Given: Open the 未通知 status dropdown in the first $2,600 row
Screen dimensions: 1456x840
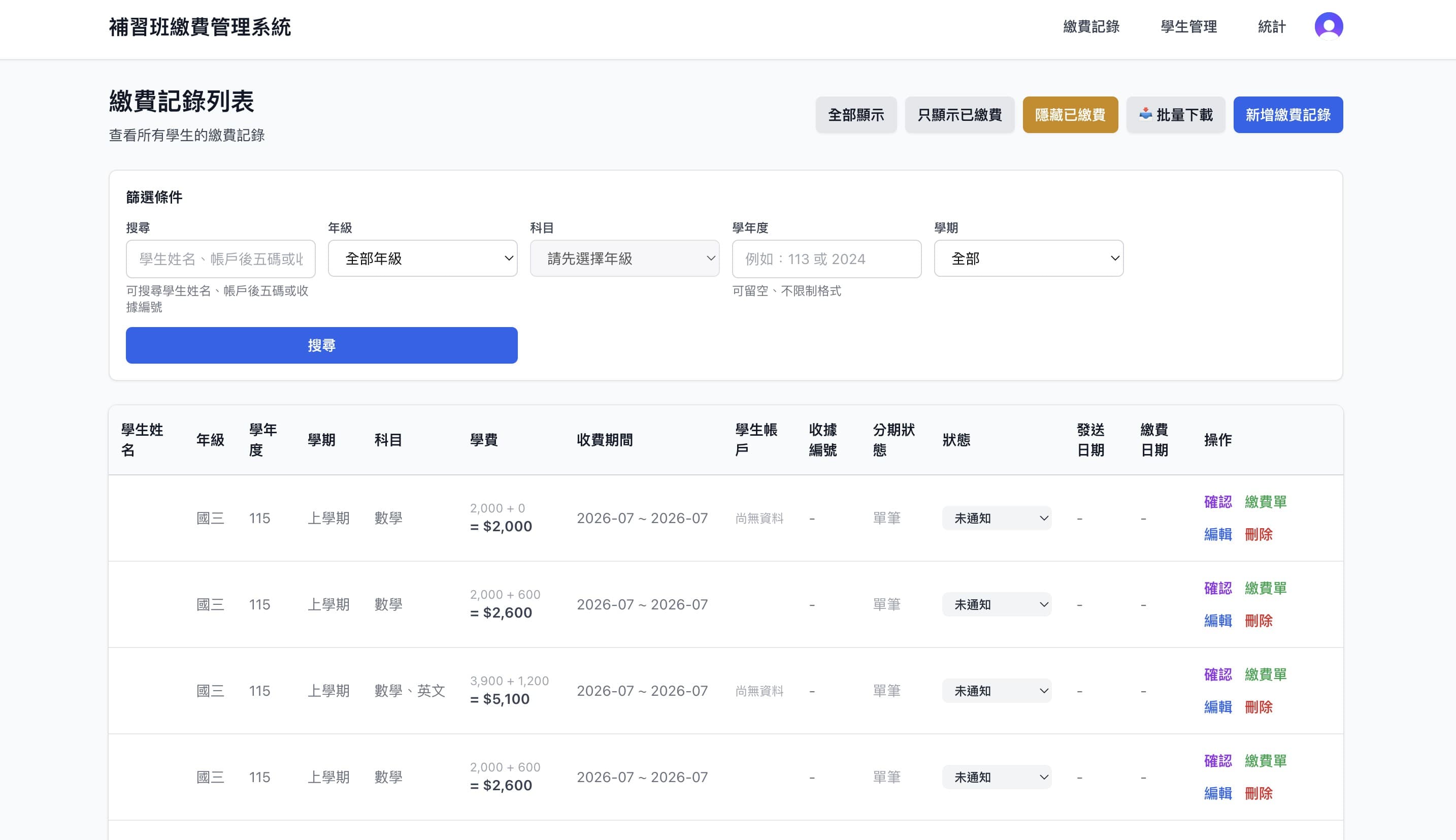Looking at the screenshot, I should 997,605.
